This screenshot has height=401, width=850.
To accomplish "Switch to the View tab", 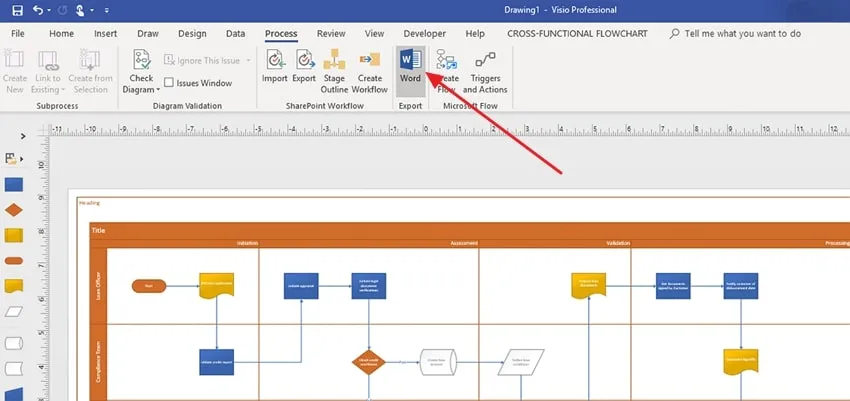I will coord(374,34).
